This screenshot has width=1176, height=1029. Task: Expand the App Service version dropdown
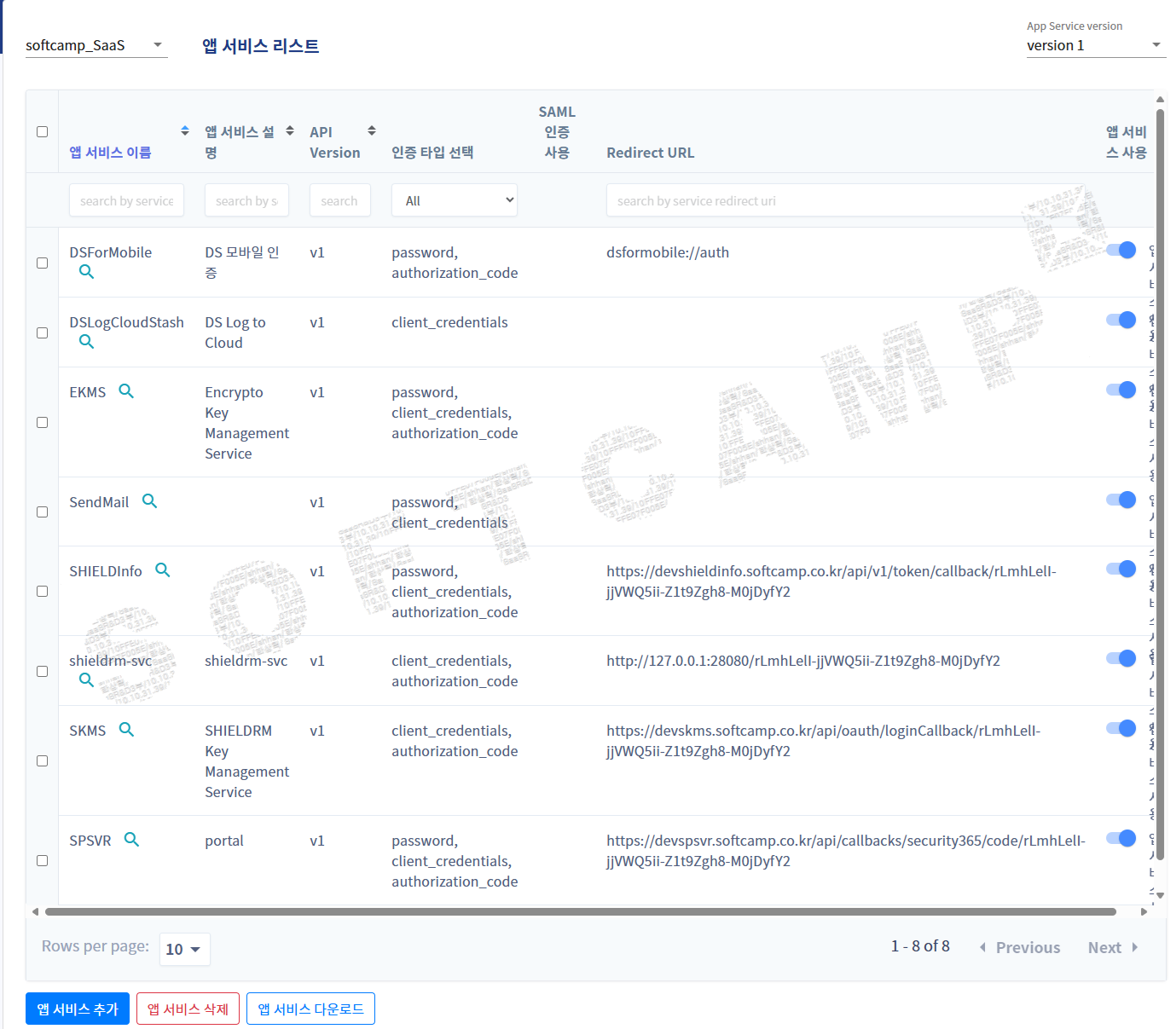[1094, 45]
